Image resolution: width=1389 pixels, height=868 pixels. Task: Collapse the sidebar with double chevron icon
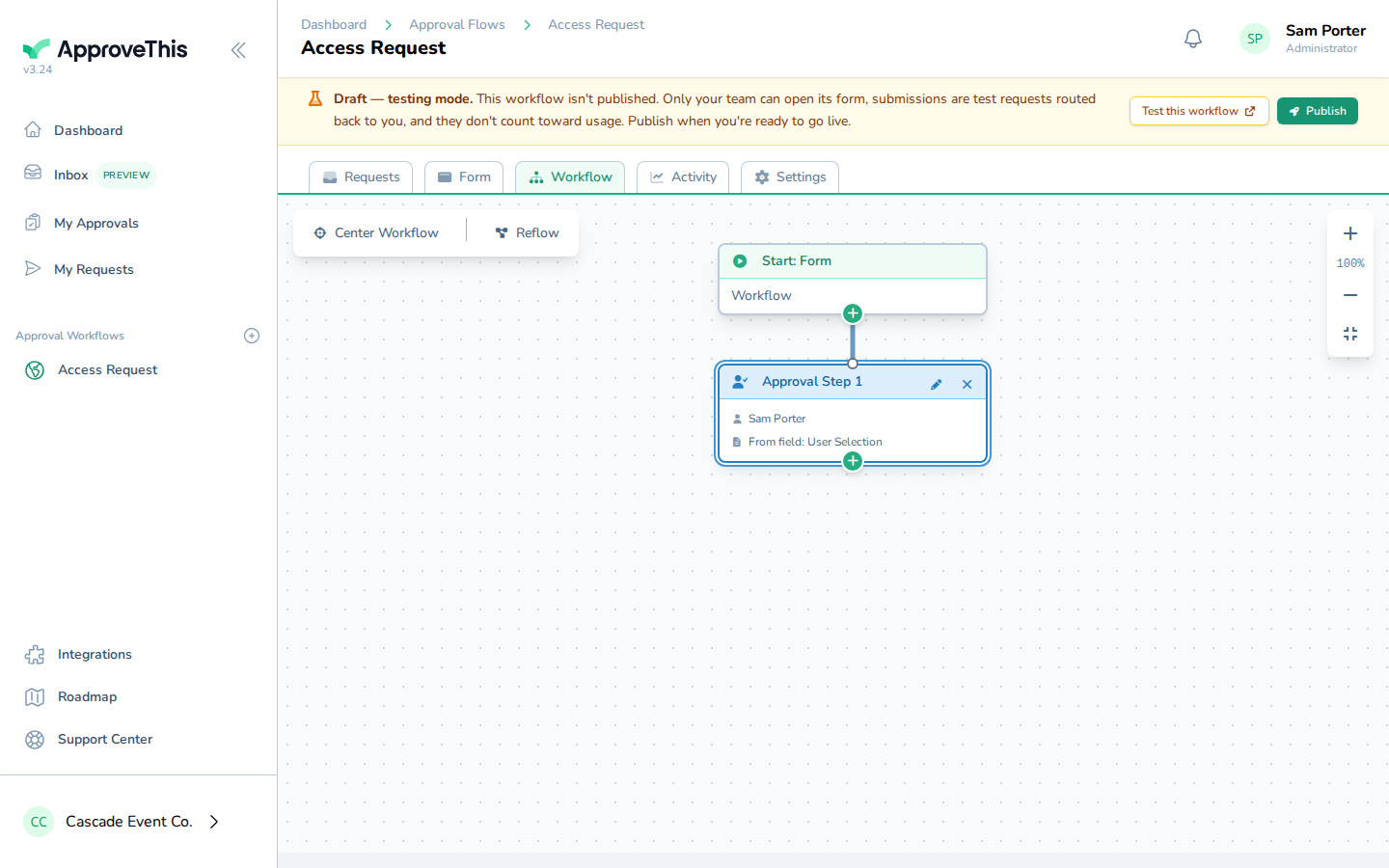pos(238,50)
